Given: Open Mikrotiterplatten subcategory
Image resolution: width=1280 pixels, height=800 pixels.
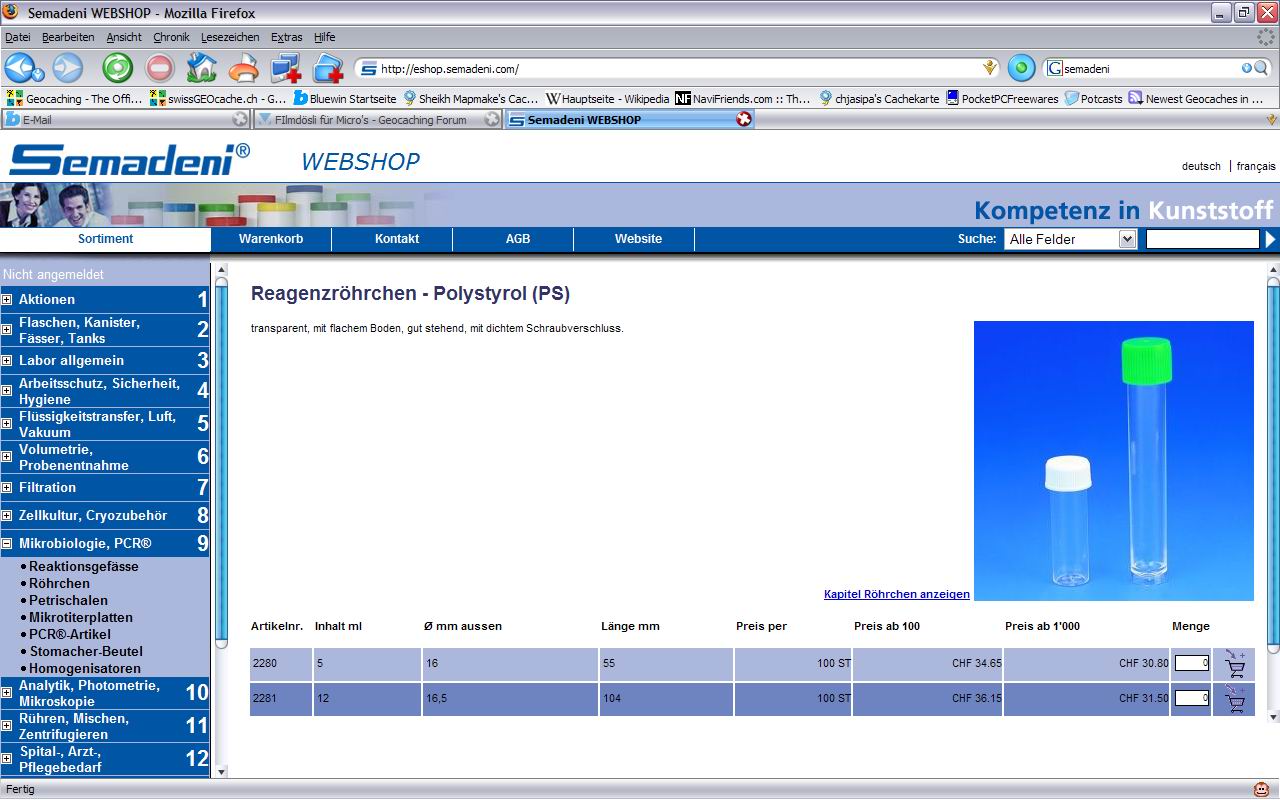Looking at the screenshot, I should (x=80, y=617).
